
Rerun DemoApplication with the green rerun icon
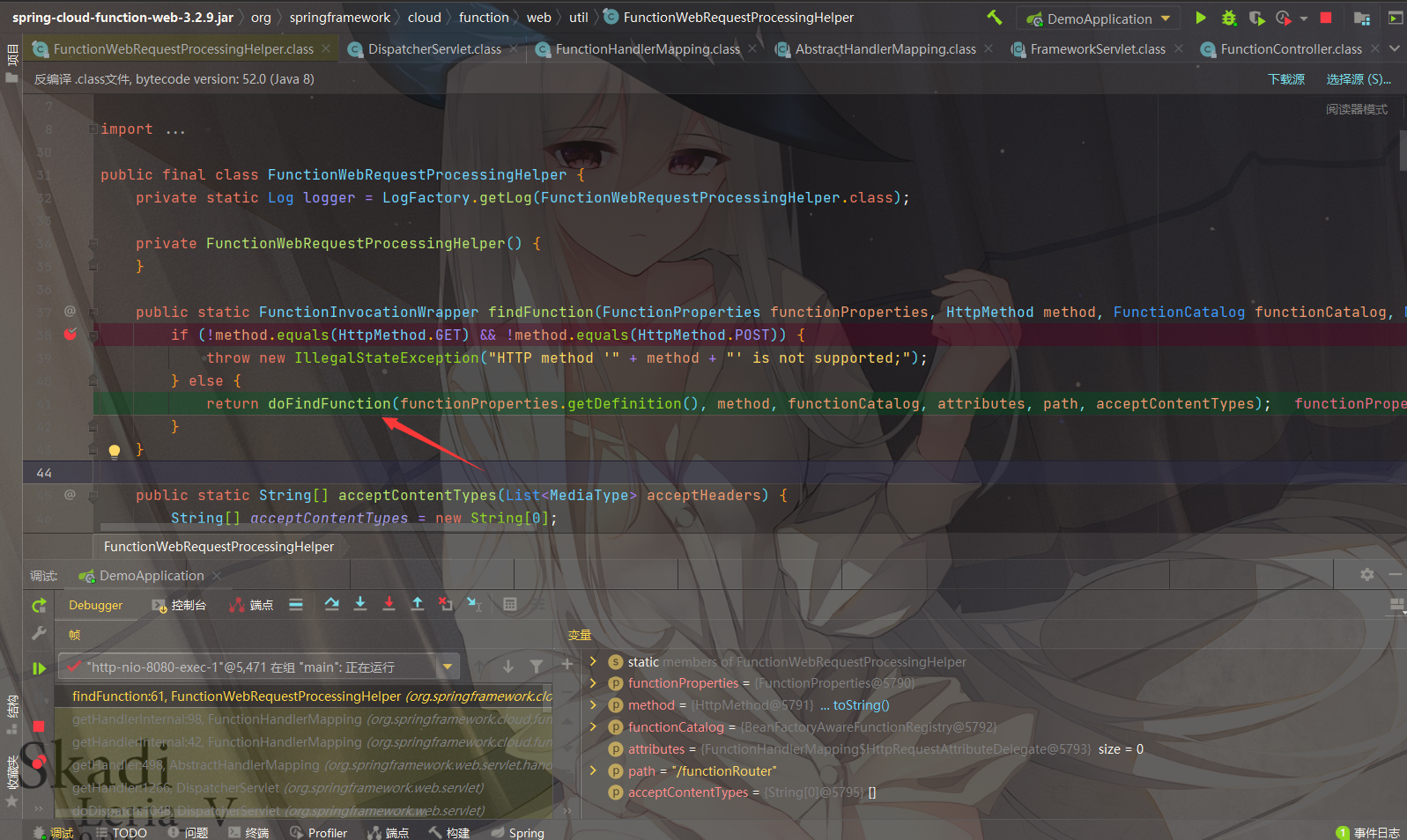(39, 605)
